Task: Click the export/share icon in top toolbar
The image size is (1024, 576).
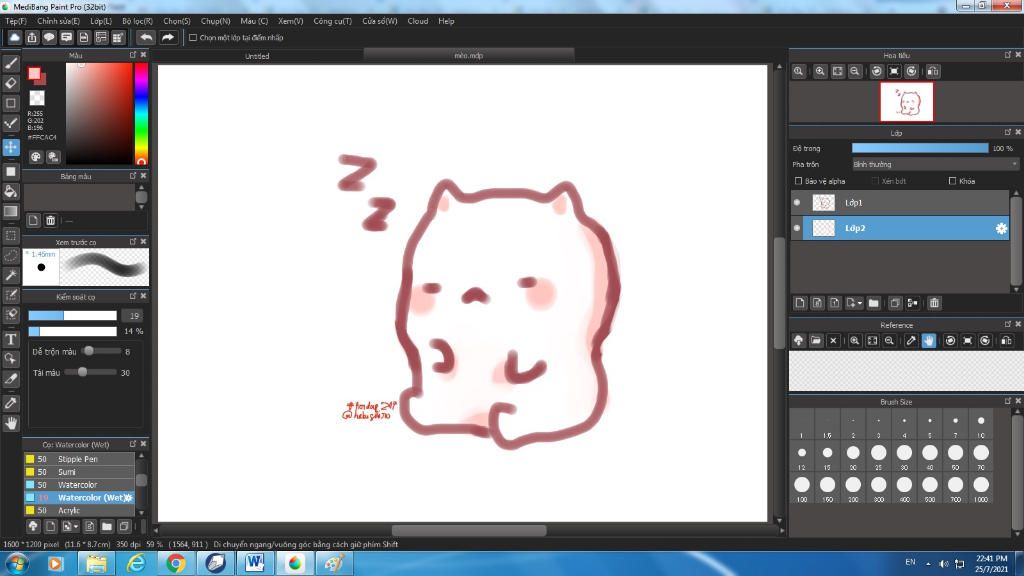Action: pos(32,37)
